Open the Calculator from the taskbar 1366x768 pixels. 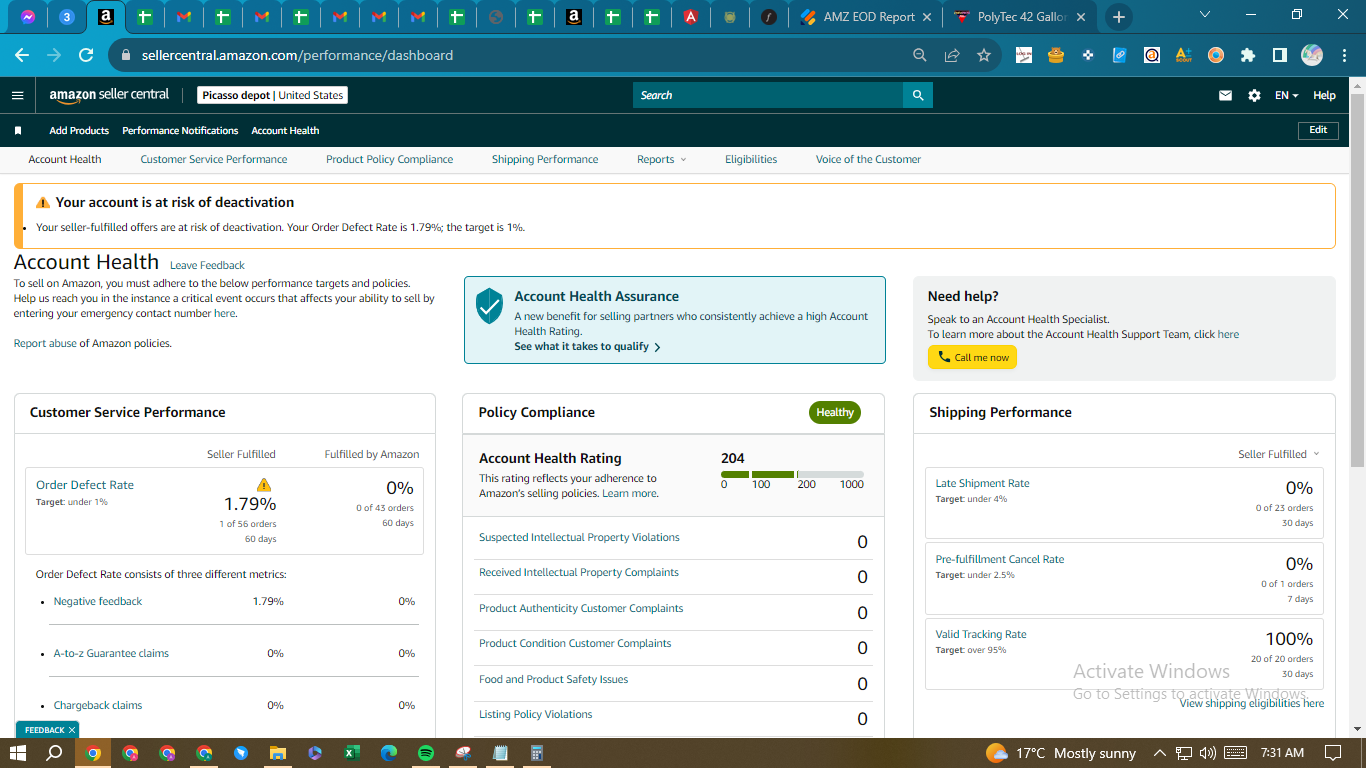[x=536, y=753]
